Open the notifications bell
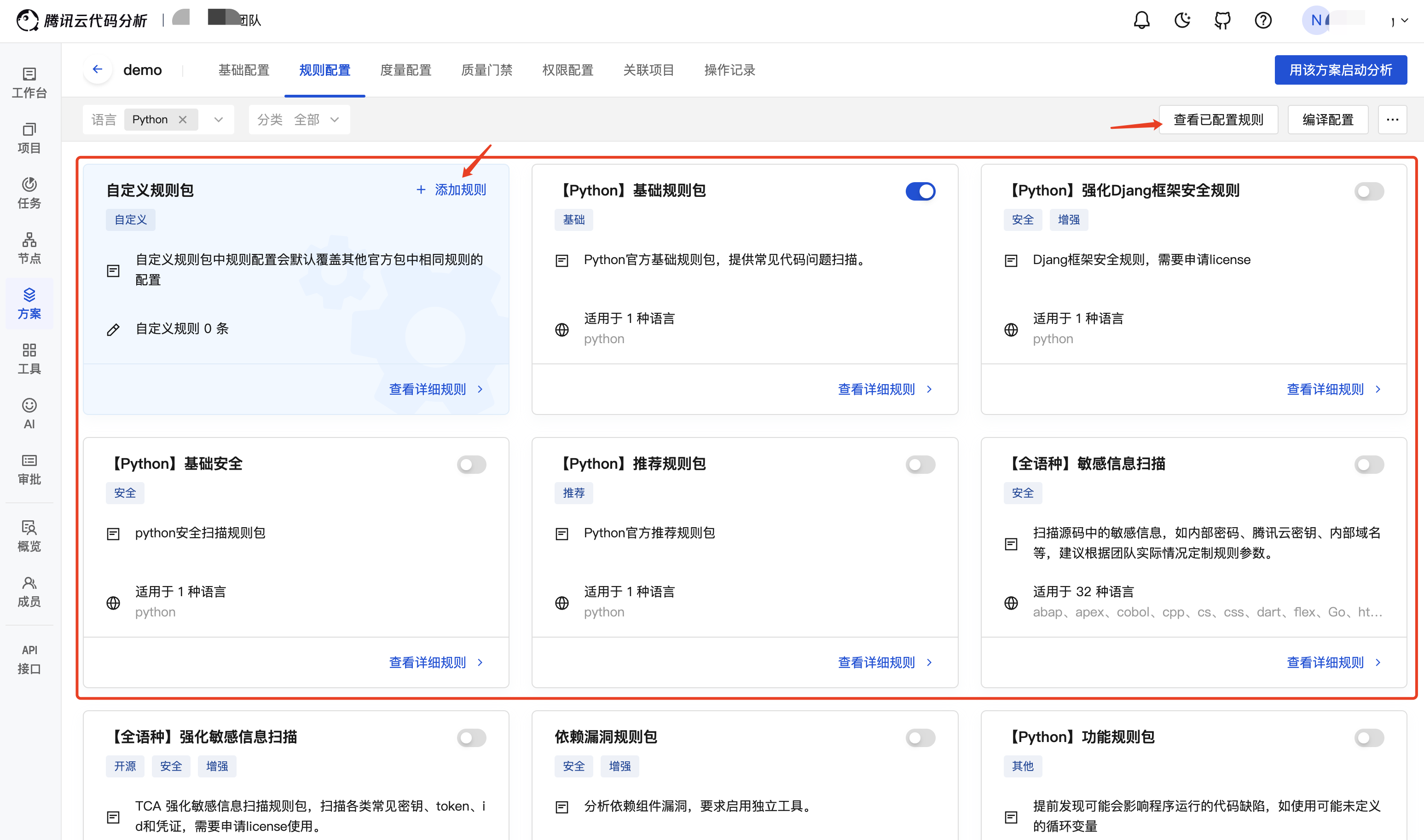Viewport: 1424px width, 840px height. tap(1141, 20)
